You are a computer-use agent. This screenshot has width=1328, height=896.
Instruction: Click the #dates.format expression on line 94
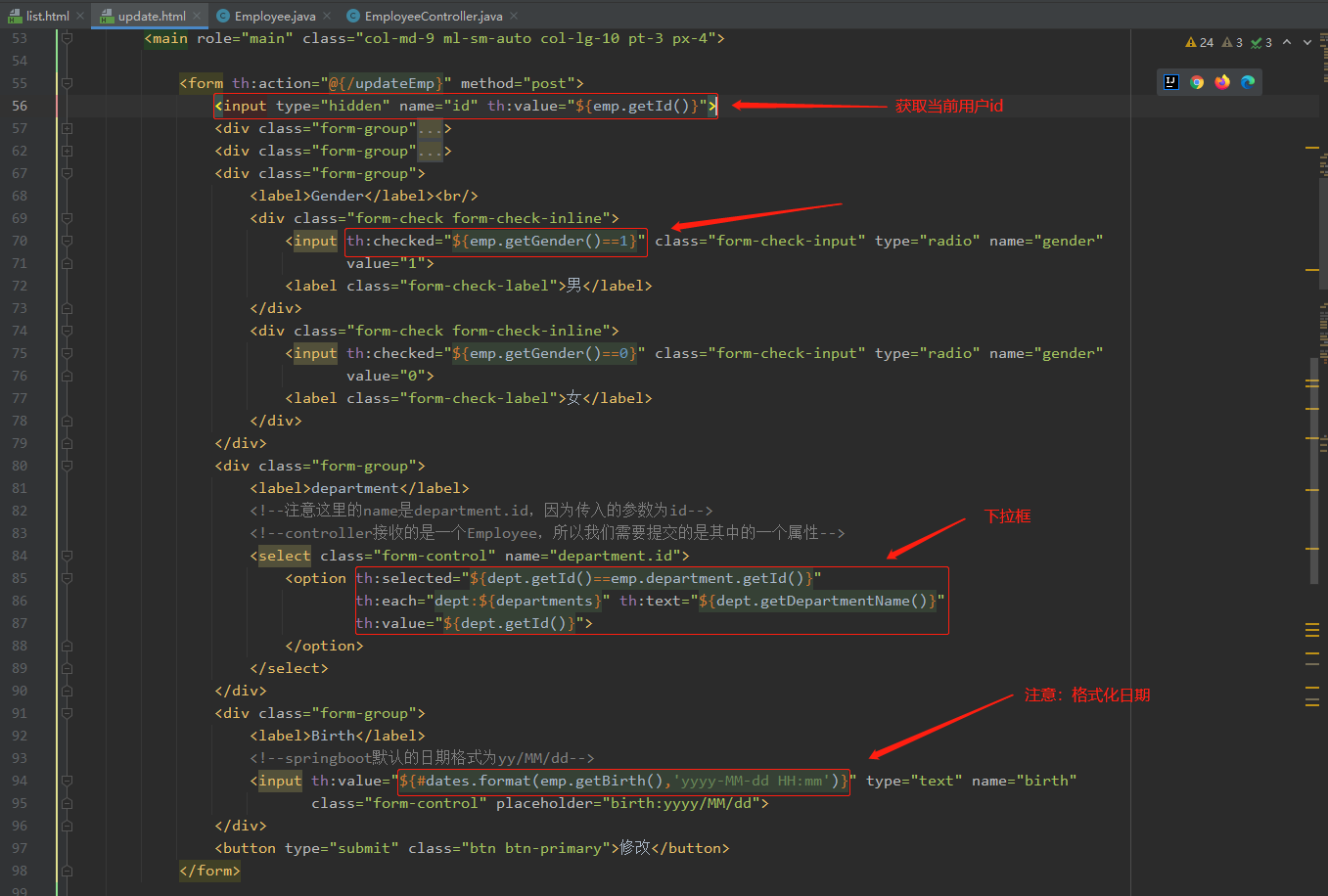click(623, 781)
